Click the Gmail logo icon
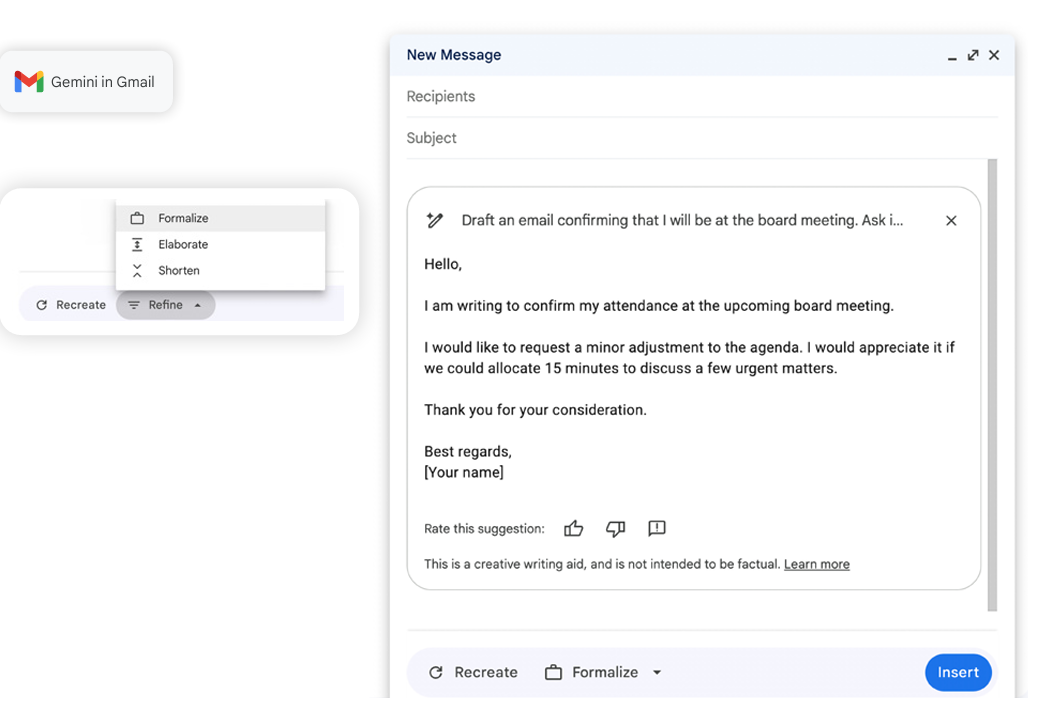The image size is (1041, 711). tap(29, 82)
